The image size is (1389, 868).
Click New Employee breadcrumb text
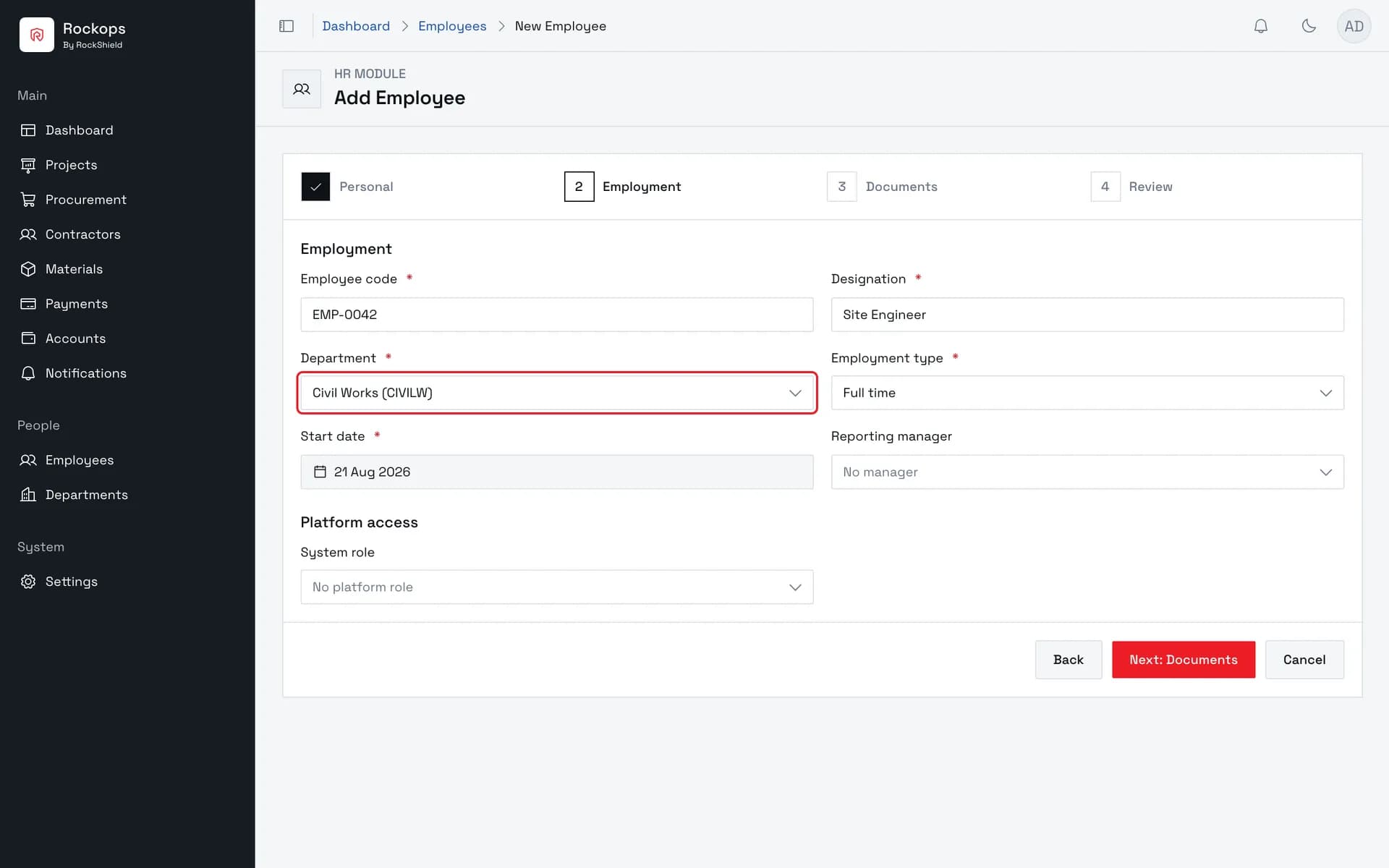[x=561, y=26]
